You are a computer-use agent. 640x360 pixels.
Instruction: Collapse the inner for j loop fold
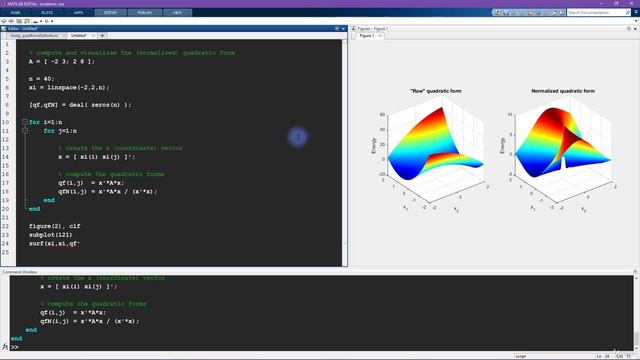(25, 131)
